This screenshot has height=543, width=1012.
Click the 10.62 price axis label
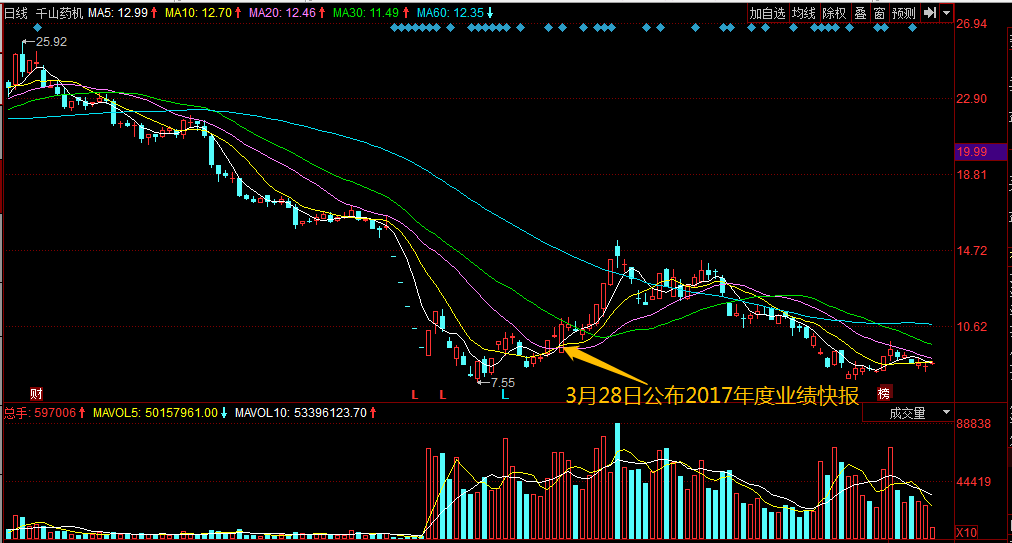click(972, 327)
